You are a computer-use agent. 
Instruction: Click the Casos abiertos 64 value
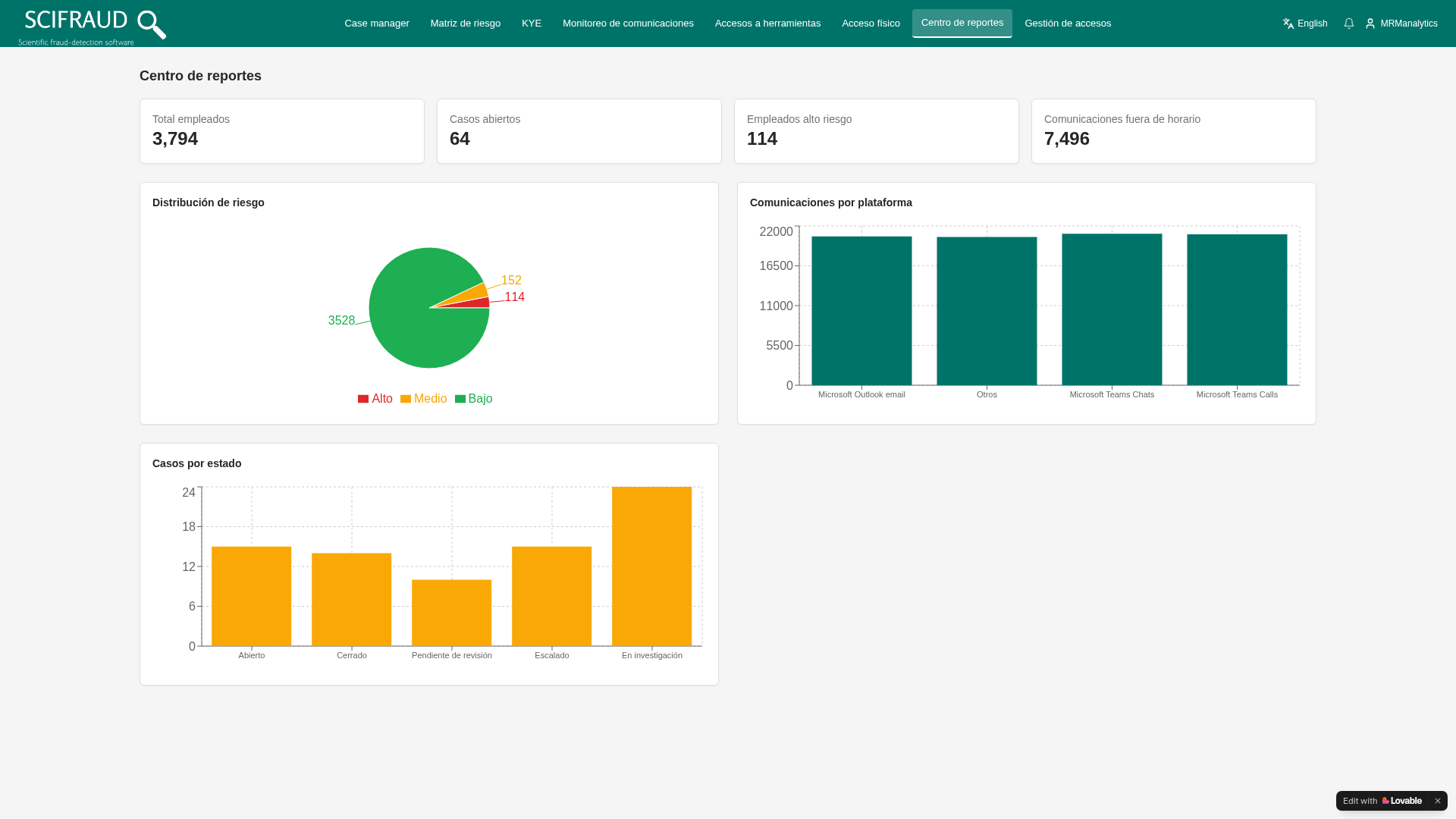[x=460, y=139]
